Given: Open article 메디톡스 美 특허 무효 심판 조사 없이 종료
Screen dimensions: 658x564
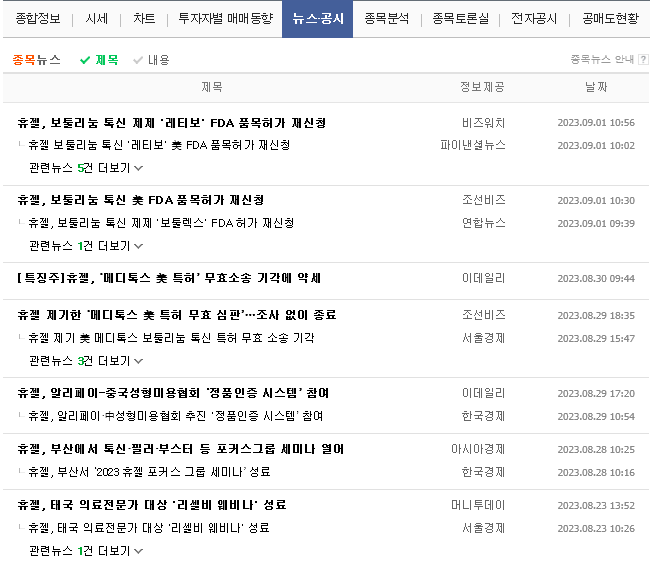Looking at the screenshot, I should (x=177, y=315).
